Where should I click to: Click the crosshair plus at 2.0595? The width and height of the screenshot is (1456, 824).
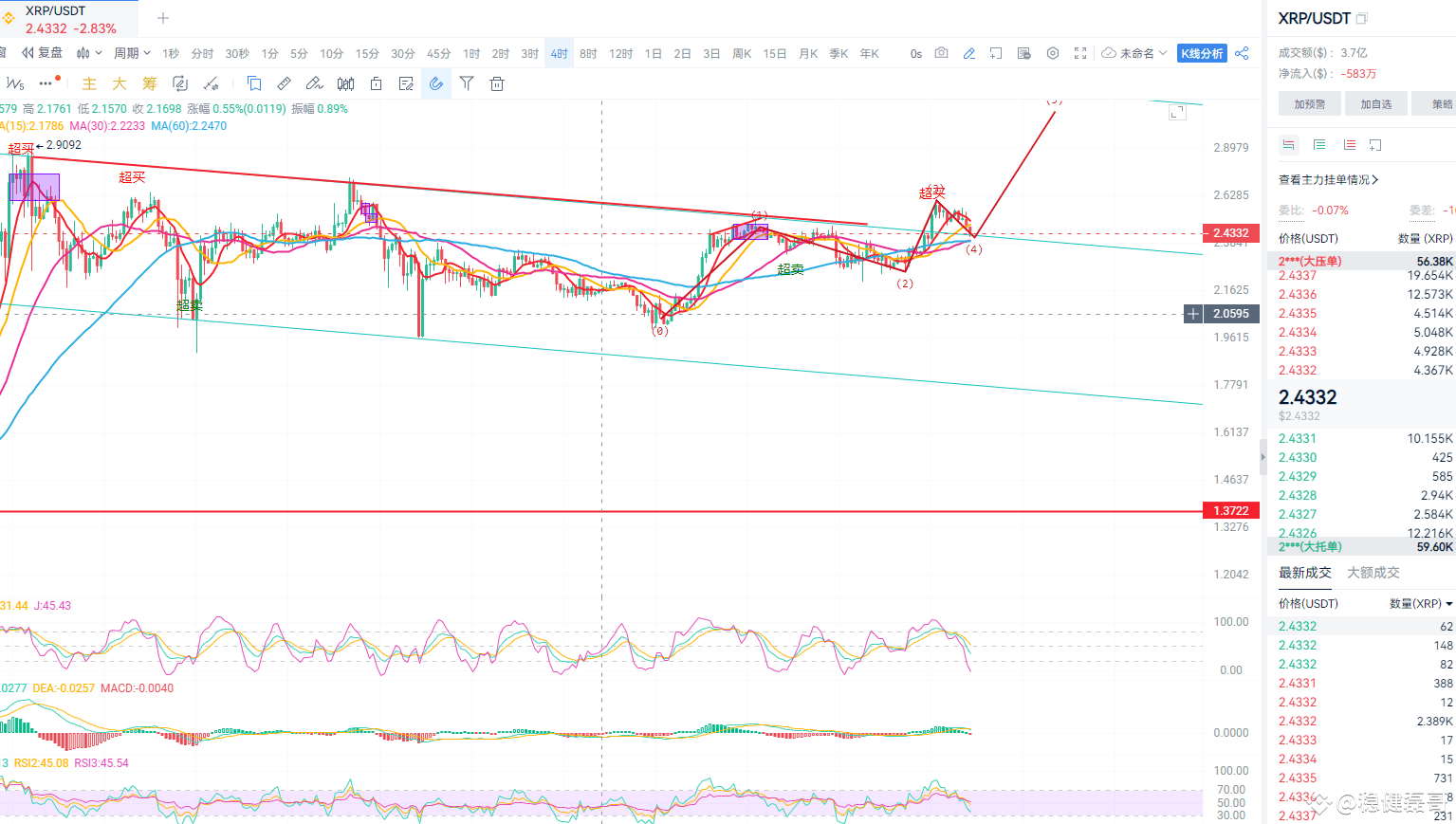coord(1193,314)
